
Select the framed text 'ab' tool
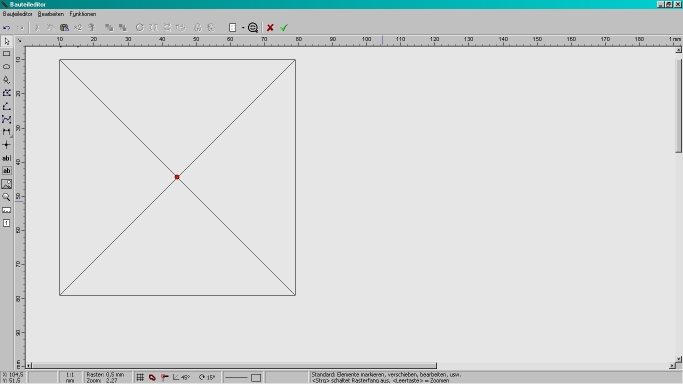point(7,171)
